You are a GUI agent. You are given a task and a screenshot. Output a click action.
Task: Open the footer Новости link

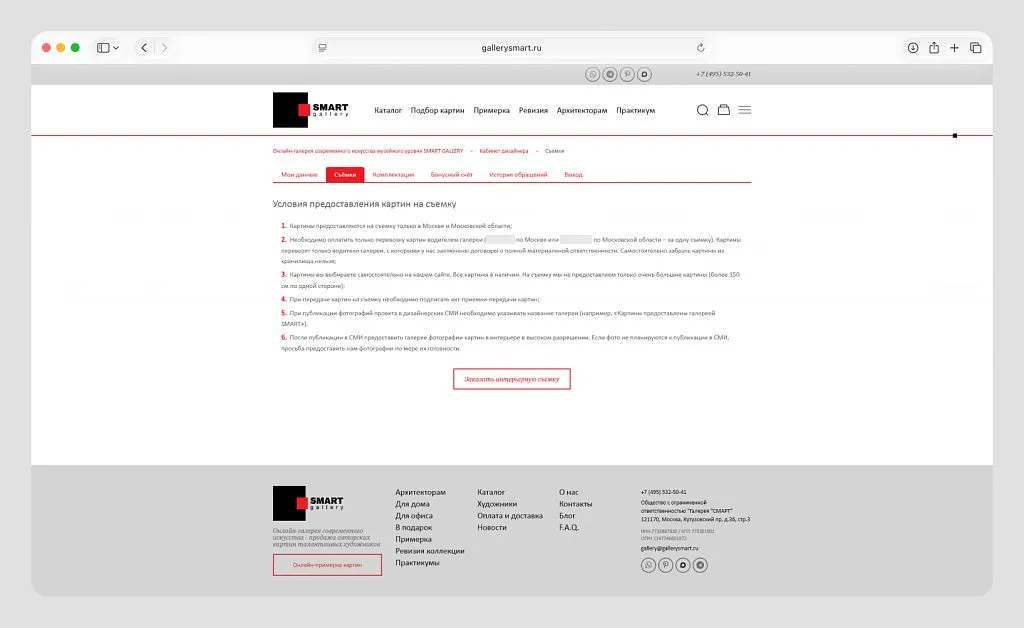pyautogui.click(x=492, y=527)
